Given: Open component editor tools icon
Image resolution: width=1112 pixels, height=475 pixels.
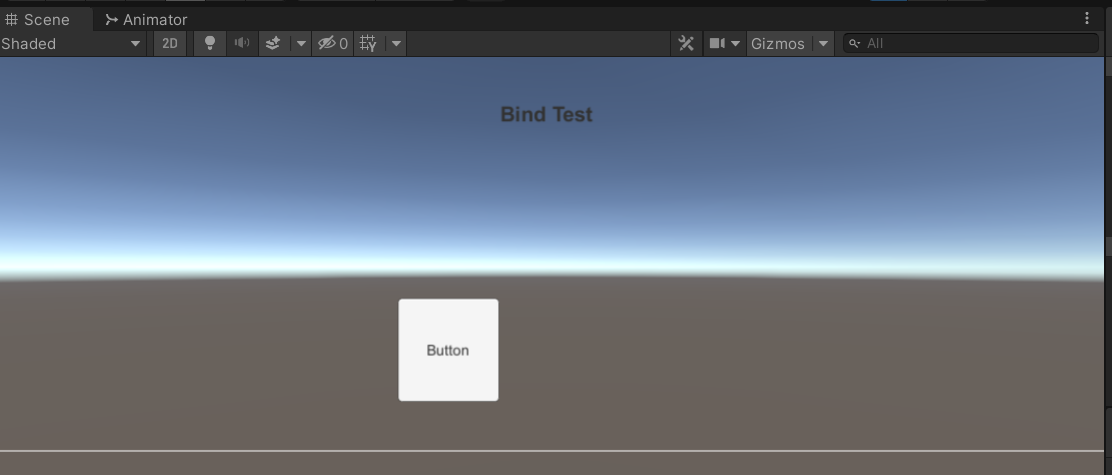Looking at the screenshot, I should [x=686, y=43].
